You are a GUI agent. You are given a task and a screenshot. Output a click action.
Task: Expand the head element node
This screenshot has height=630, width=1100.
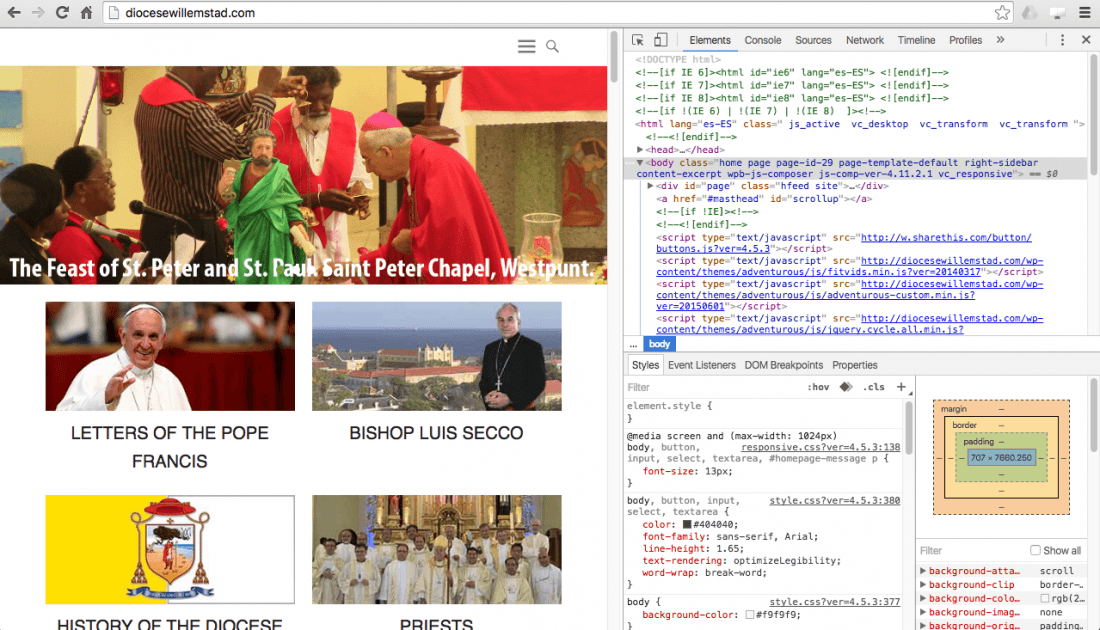click(x=640, y=149)
